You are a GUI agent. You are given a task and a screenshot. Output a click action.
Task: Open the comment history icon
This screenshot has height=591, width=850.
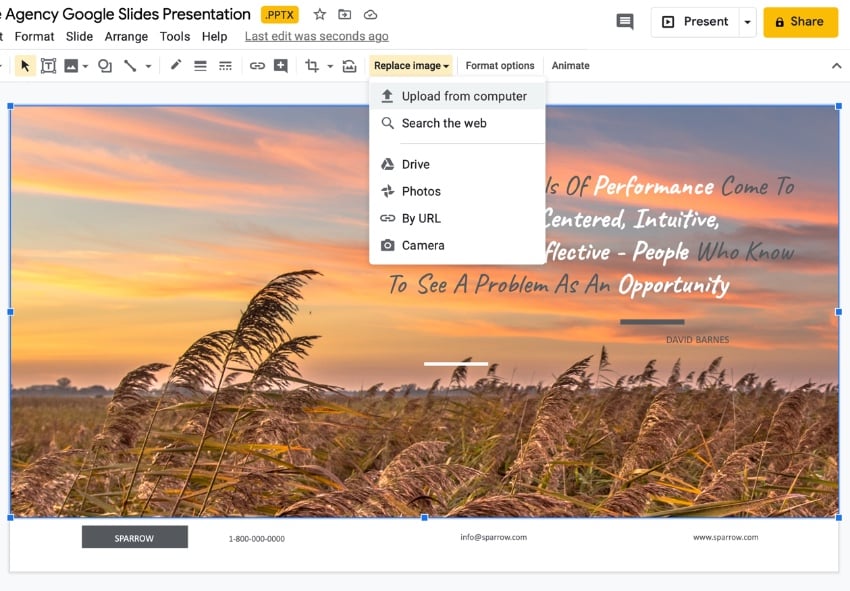[625, 22]
